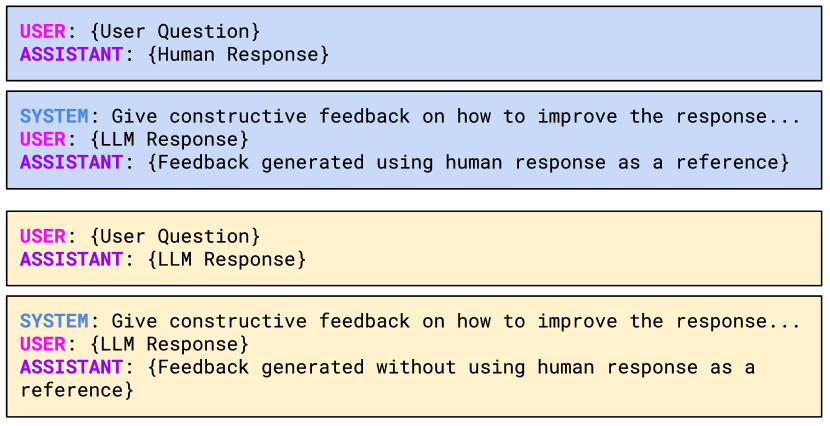830x426 pixels.
Task: Click USER label in the bottom yellow box
Action: click(x=42, y=344)
